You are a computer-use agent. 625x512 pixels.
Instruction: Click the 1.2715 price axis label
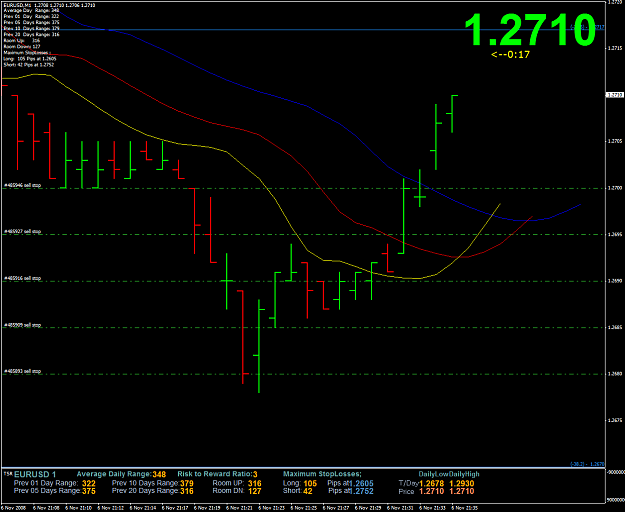[x=614, y=48]
